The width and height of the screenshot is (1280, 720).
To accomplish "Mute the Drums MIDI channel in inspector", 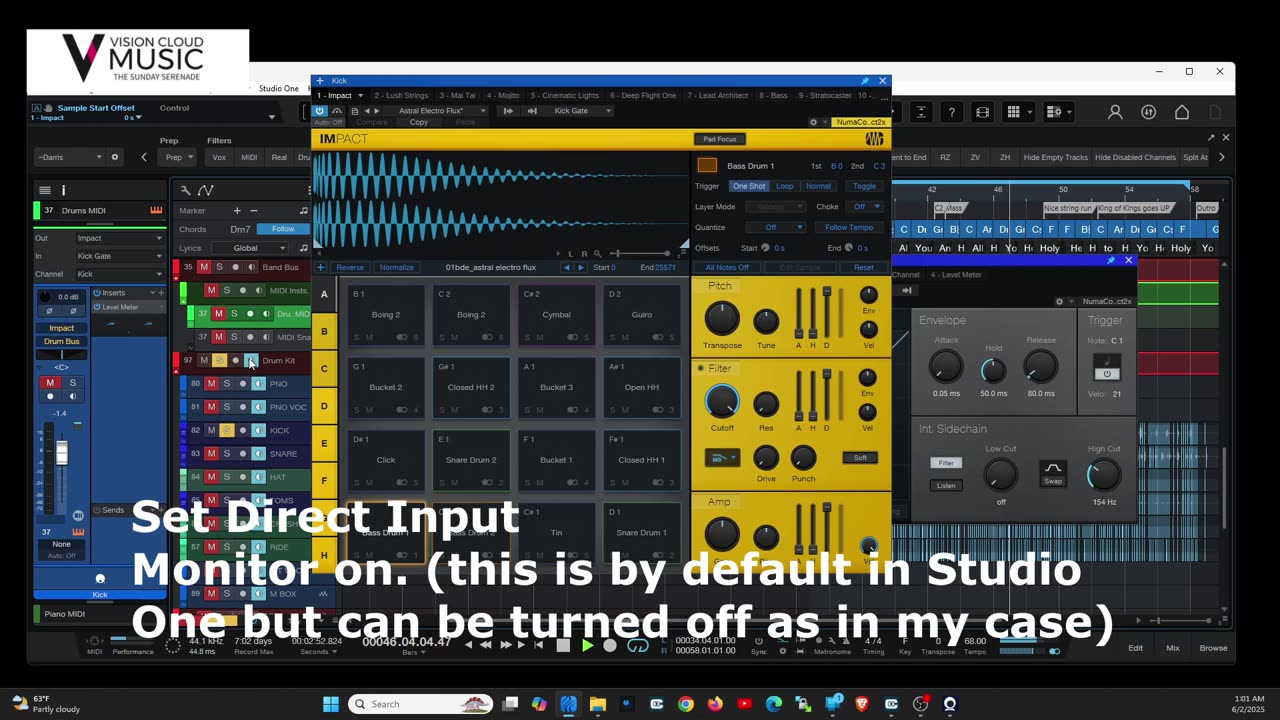I will [50, 383].
